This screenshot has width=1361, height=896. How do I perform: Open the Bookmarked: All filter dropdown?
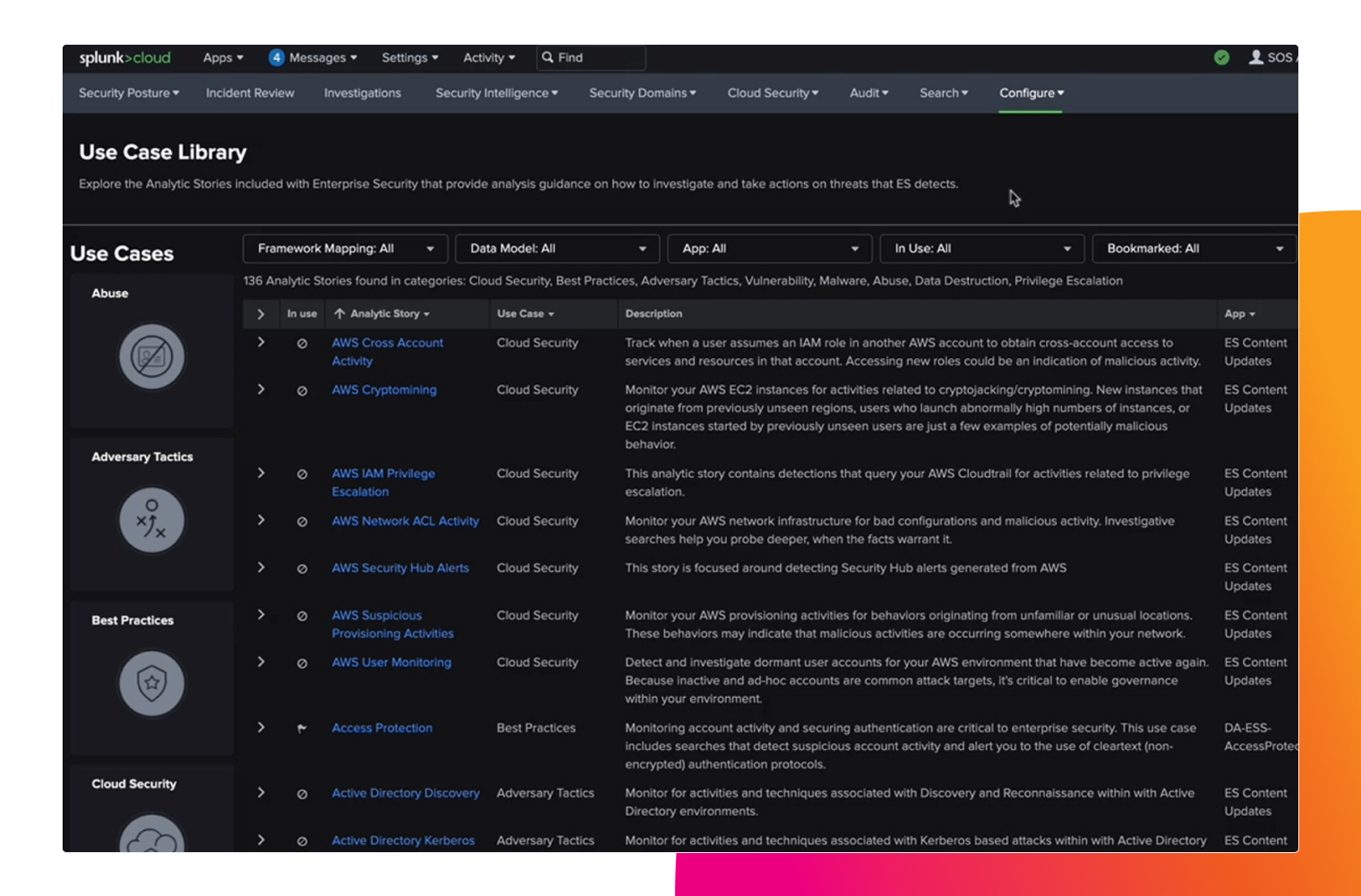pyautogui.click(x=1193, y=248)
